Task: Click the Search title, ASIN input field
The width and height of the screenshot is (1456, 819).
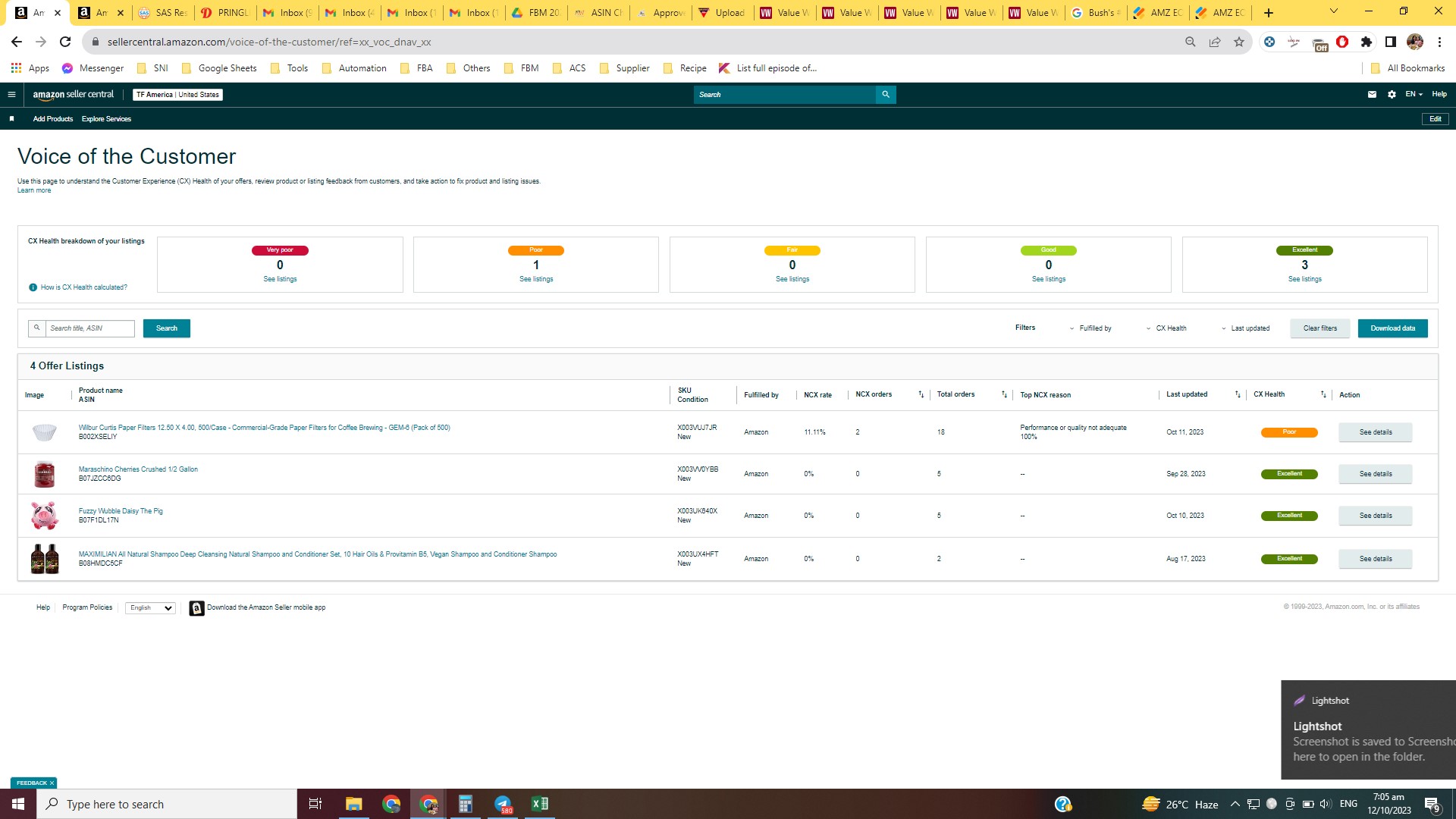Action: click(x=89, y=328)
